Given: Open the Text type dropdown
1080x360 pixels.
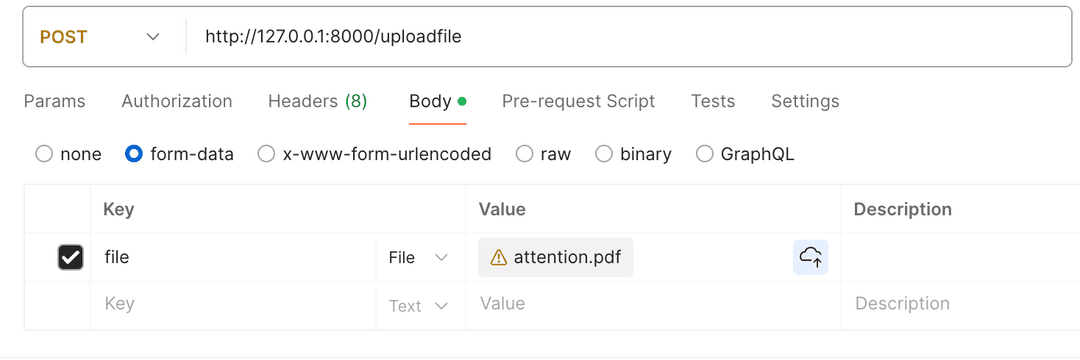Looking at the screenshot, I should (418, 306).
